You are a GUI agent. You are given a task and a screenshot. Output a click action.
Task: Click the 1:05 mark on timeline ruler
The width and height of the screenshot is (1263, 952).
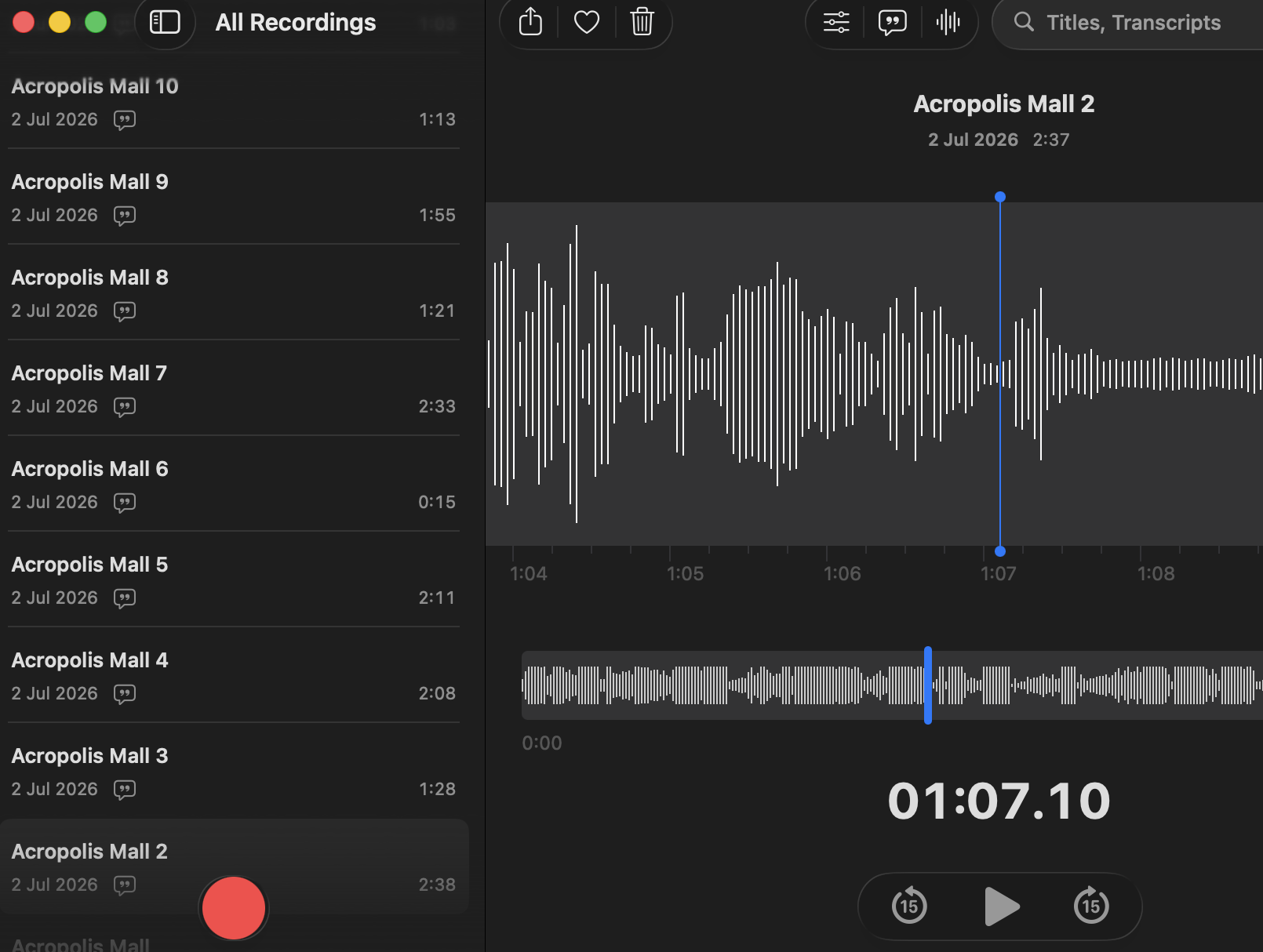click(685, 573)
